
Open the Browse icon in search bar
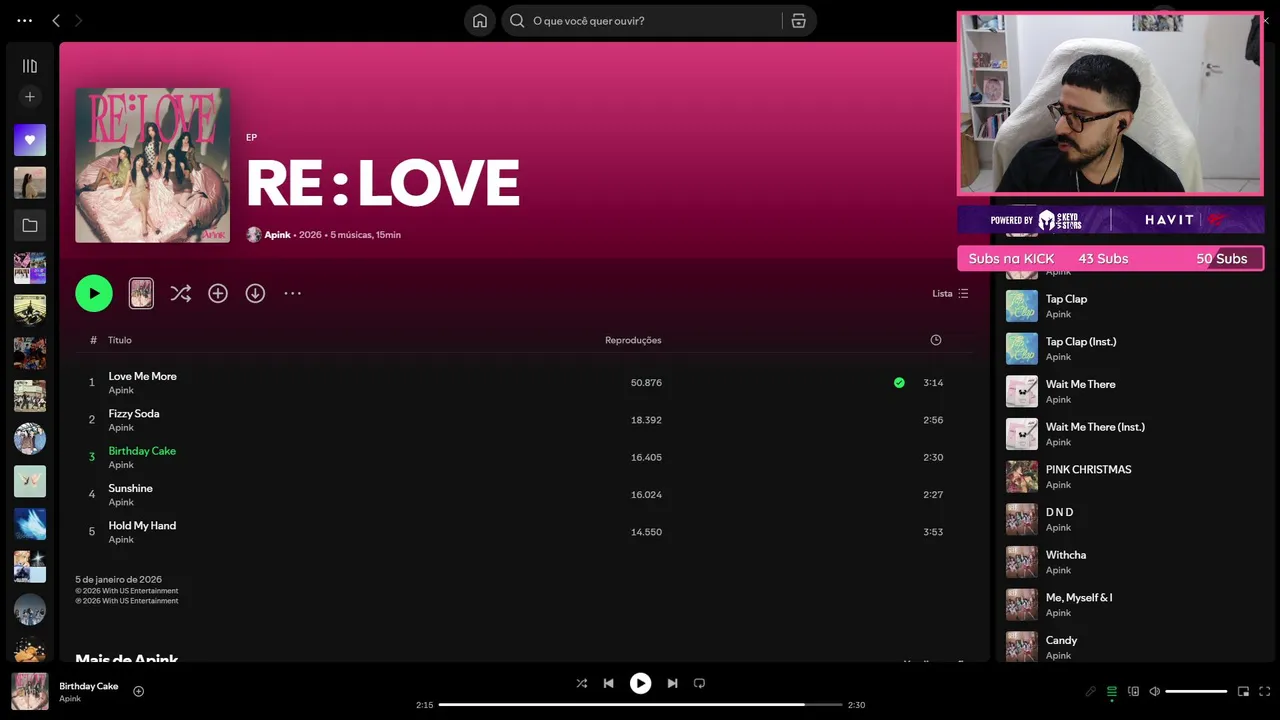[798, 20]
